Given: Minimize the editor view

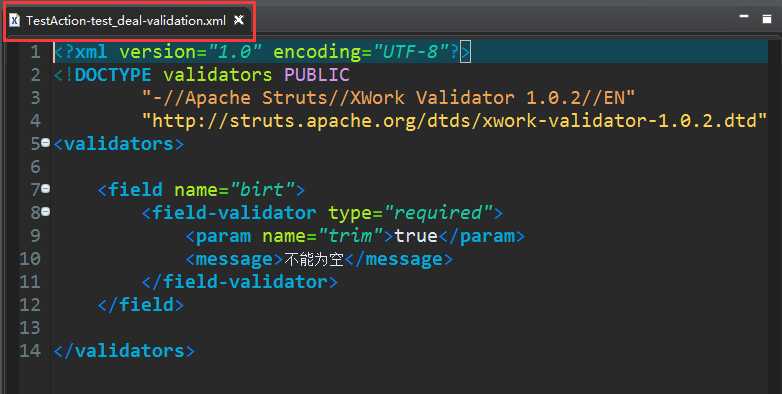Looking at the screenshot, I should tap(744, 16).
